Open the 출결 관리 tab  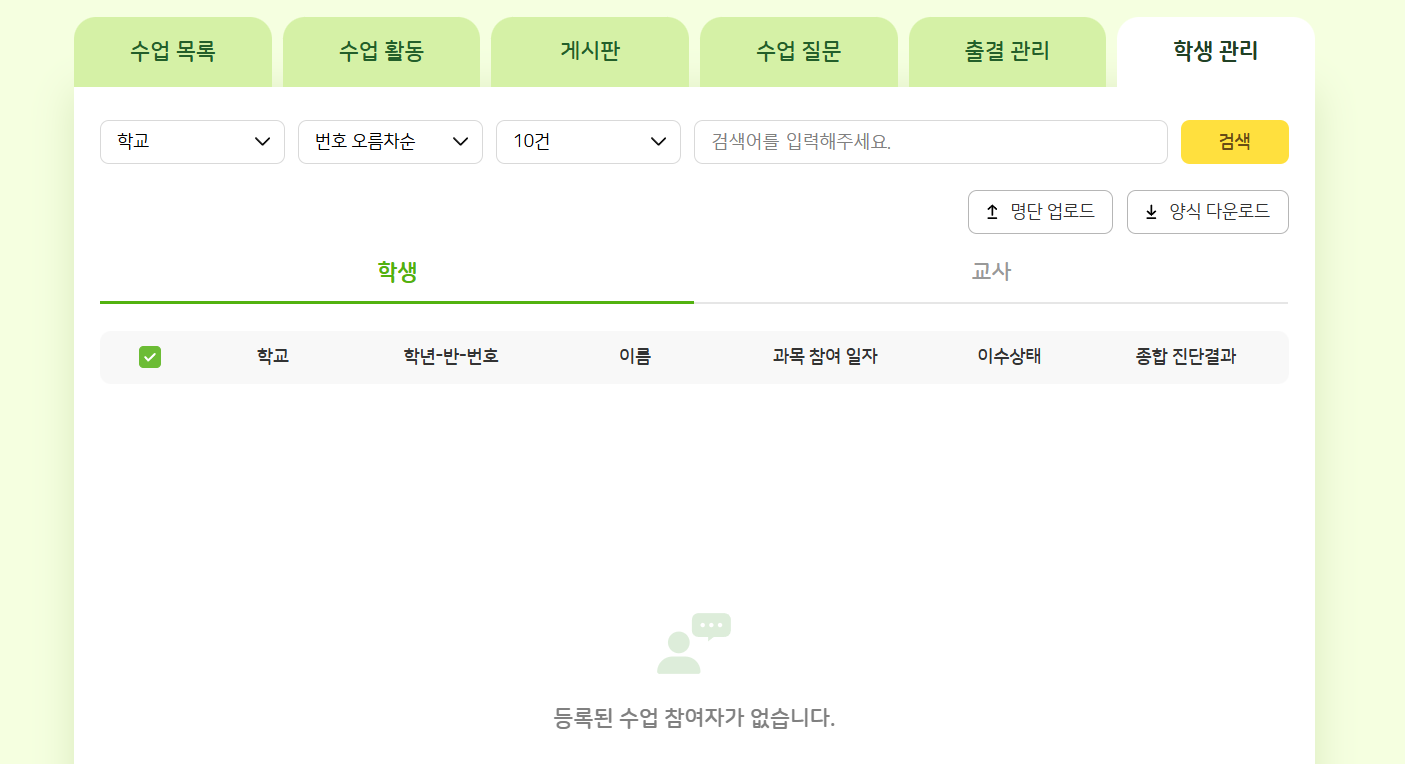pyautogui.click(x=1007, y=52)
